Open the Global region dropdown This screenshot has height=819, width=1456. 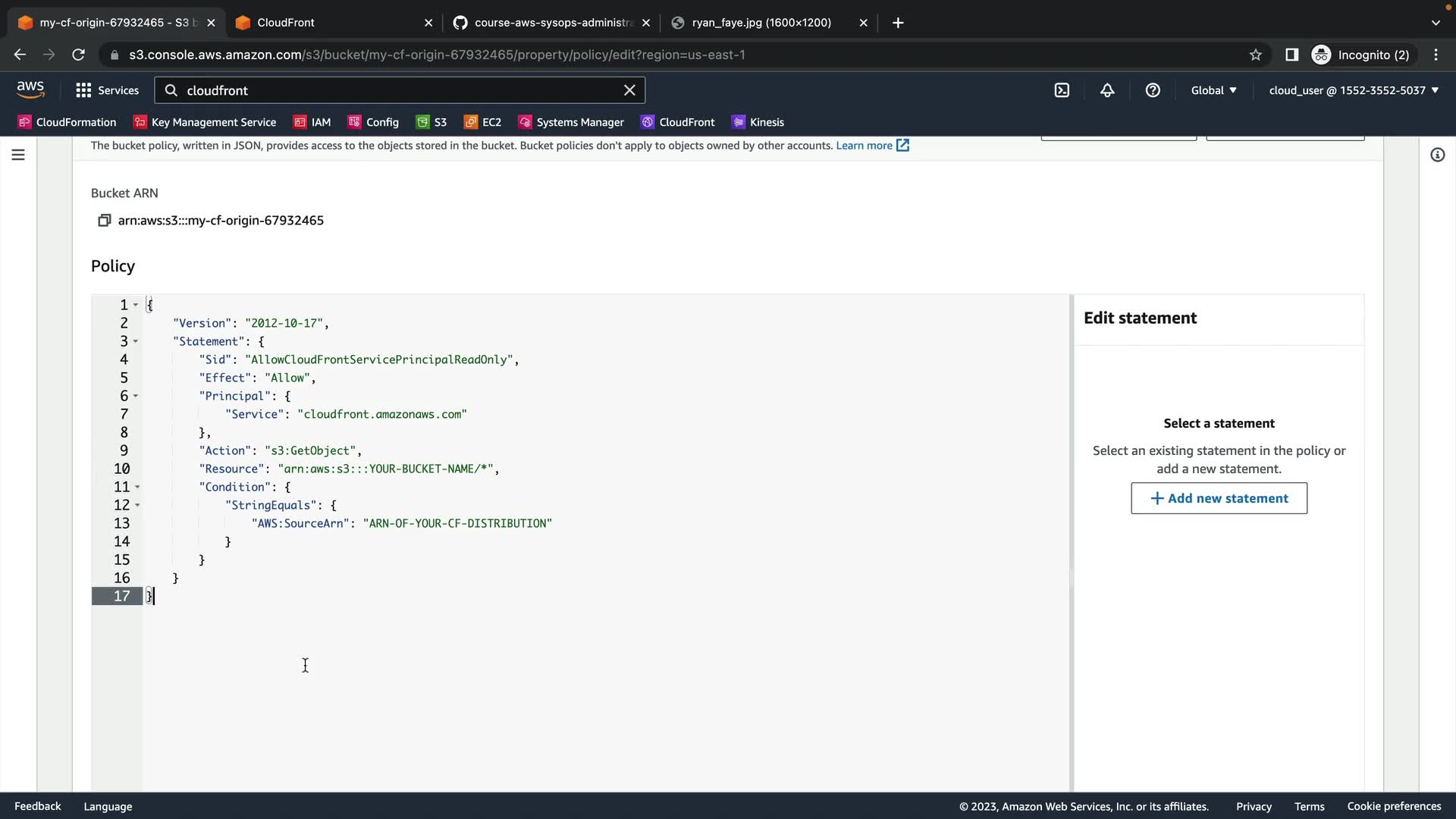click(1213, 90)
